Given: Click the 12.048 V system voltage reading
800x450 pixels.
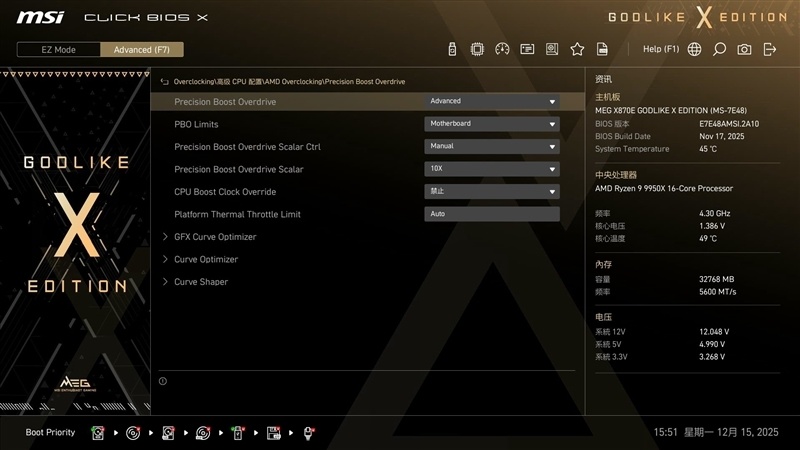Looking at the screenshot, I should pos(714,332).
